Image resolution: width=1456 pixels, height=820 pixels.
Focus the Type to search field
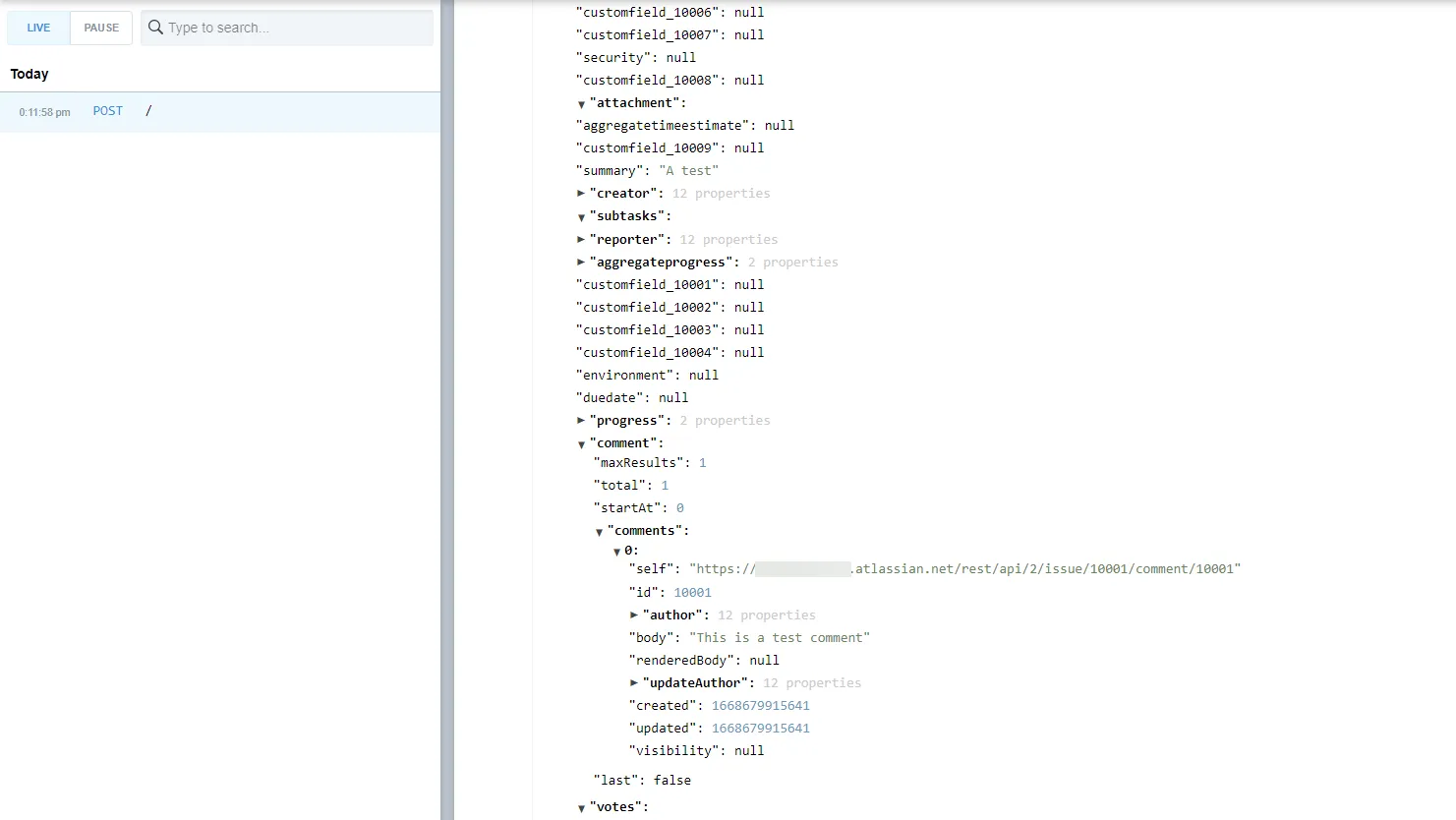point(287,28)
